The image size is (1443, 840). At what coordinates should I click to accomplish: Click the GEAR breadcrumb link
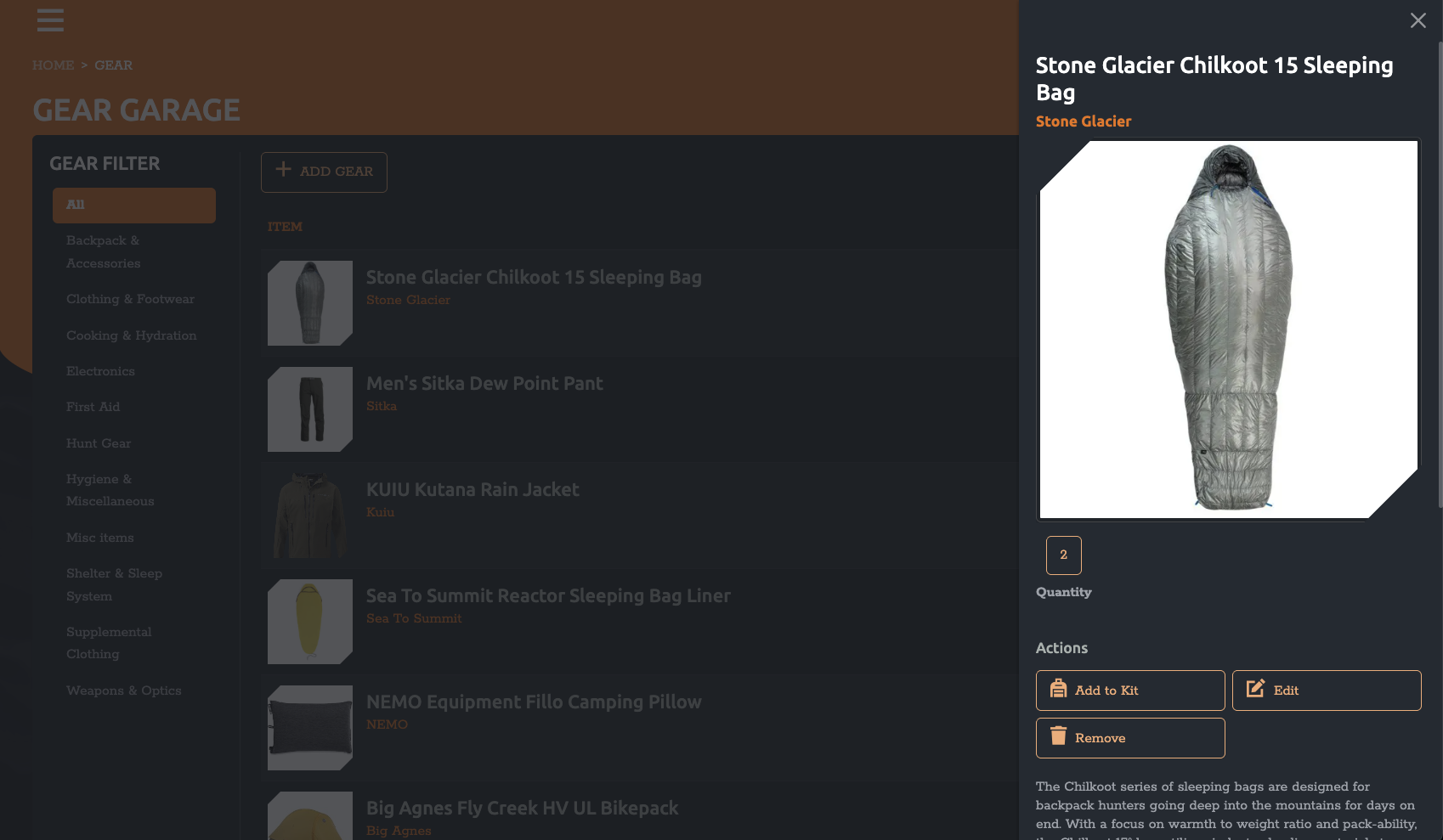(x=113, y=65)
